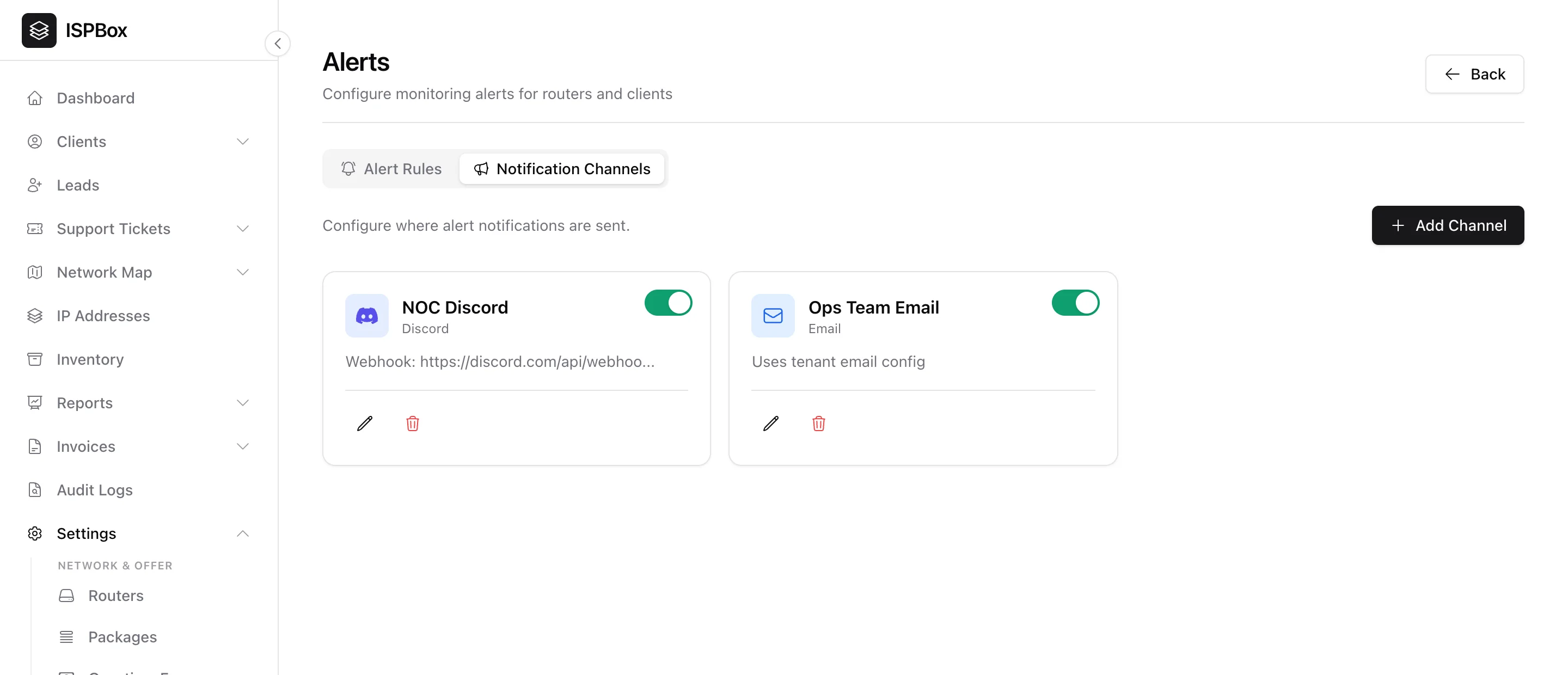Screen dimensions: 1568x675
Task: Disable the NOC Discord channel toggle
Action: click(x=669, y=303)
